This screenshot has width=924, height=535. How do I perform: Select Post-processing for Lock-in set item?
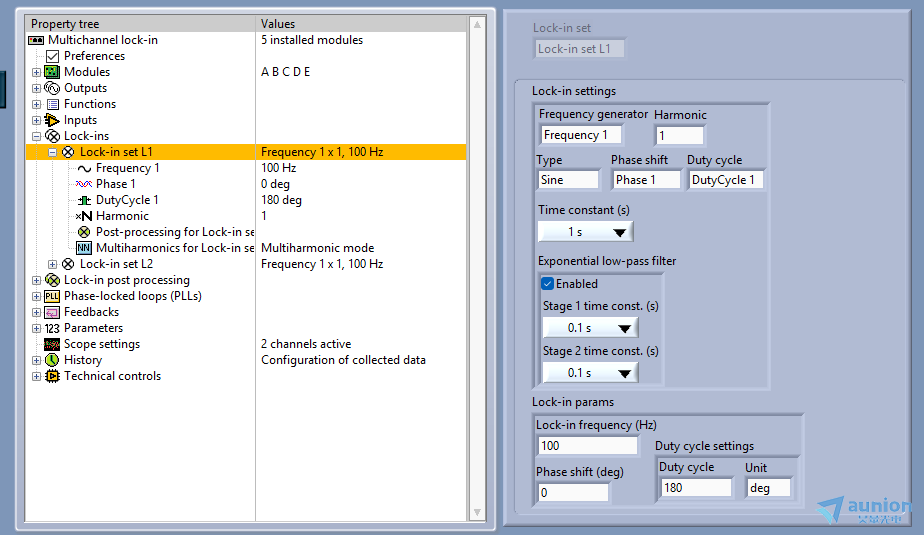pos(175,232)
